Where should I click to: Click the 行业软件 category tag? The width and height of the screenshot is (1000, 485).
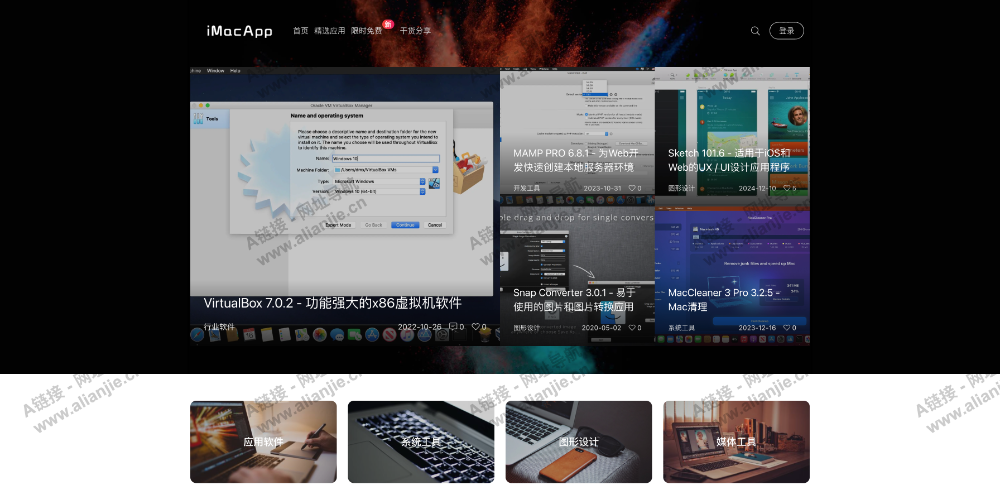tap(219, 327)
